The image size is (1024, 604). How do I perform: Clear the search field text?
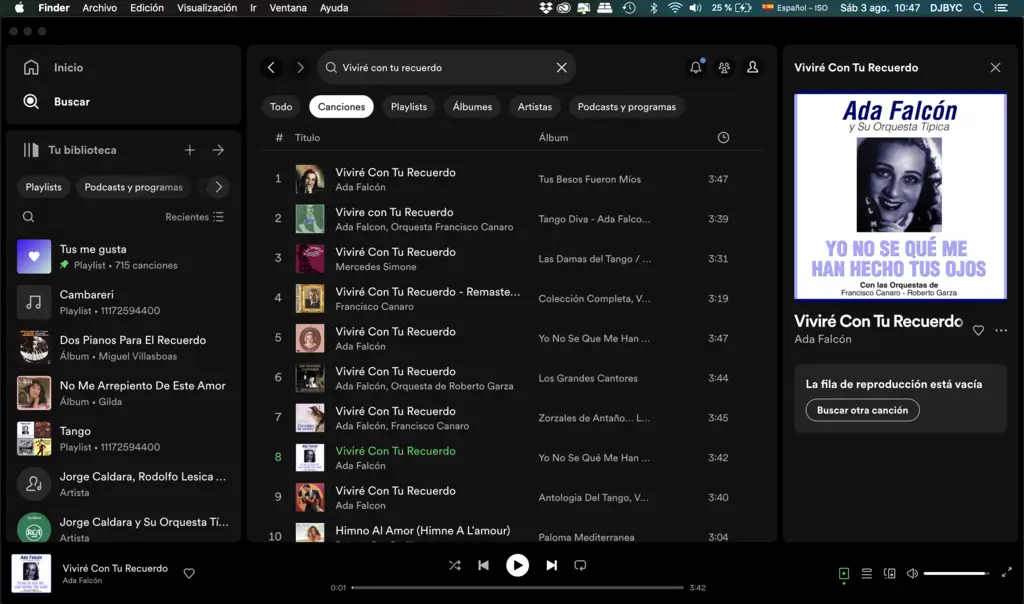click(561, 67)
